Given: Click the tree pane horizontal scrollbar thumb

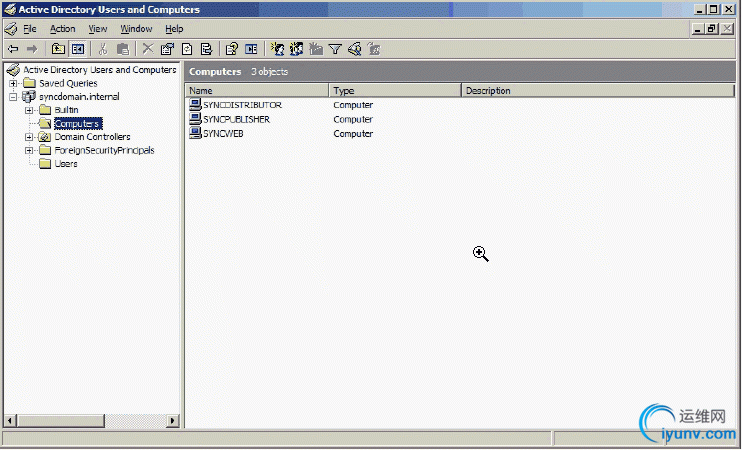Looking at the screenshot, I should (x=61, y=421).
